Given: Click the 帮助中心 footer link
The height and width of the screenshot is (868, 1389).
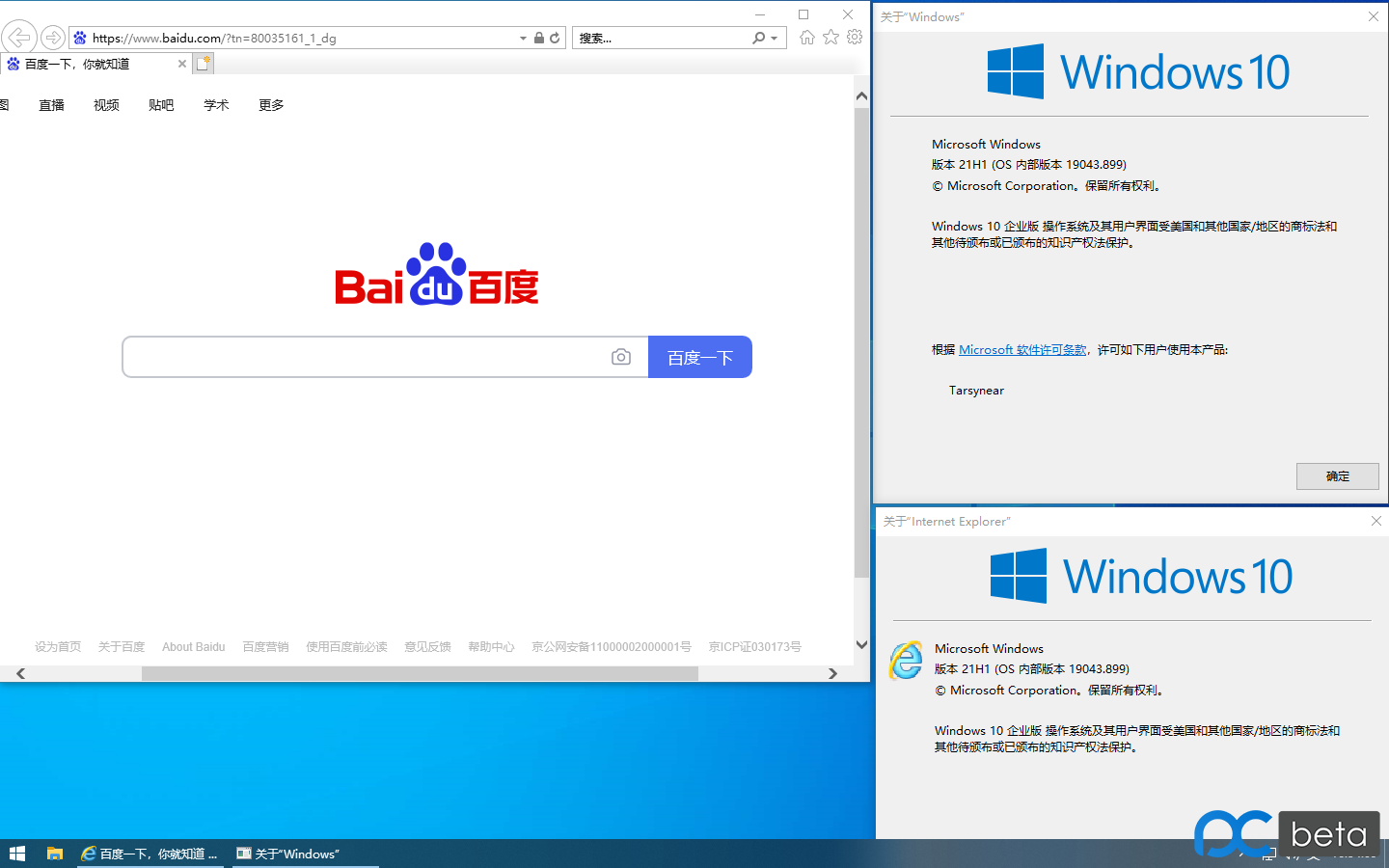Looking at the screenshot, I should 491,647.
